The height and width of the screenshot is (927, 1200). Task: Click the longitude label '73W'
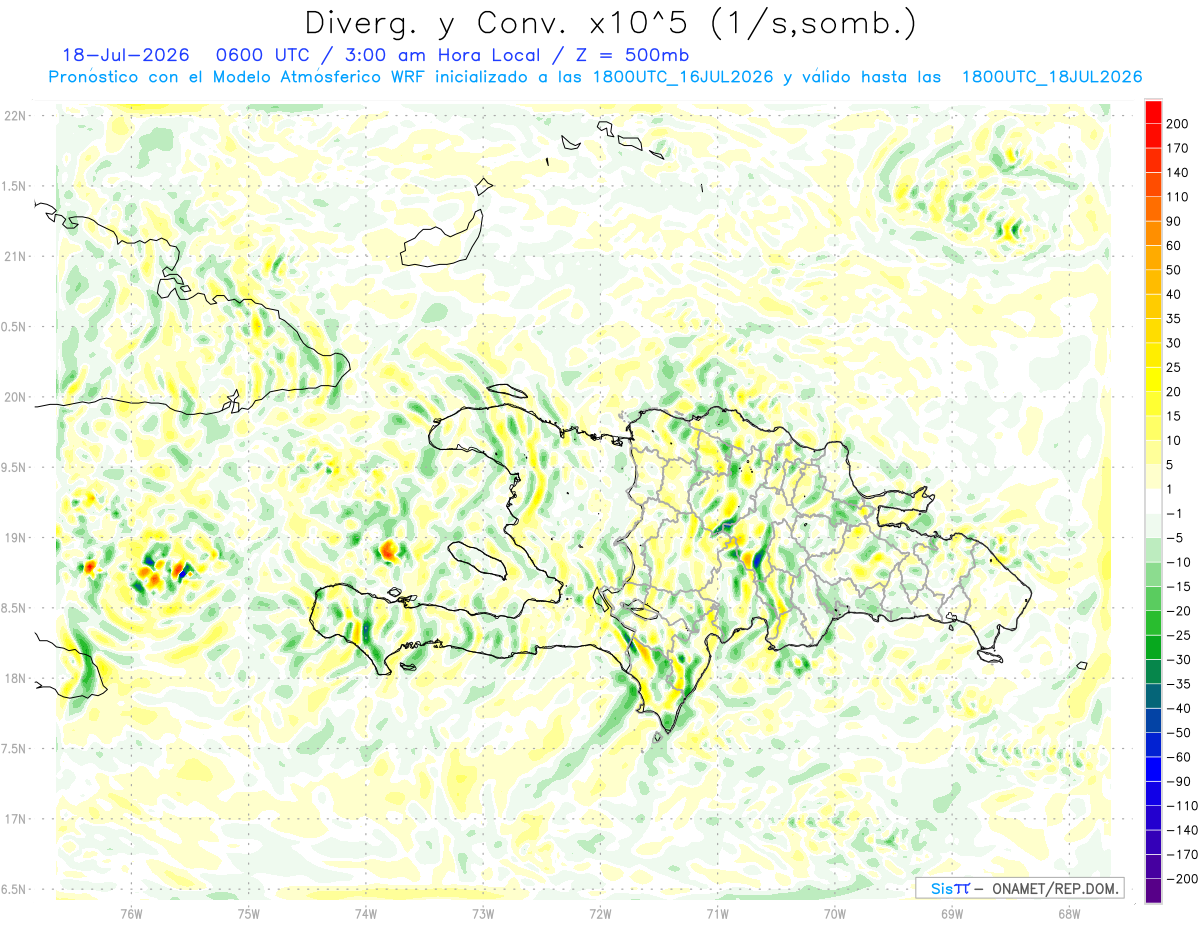[483, 914]
